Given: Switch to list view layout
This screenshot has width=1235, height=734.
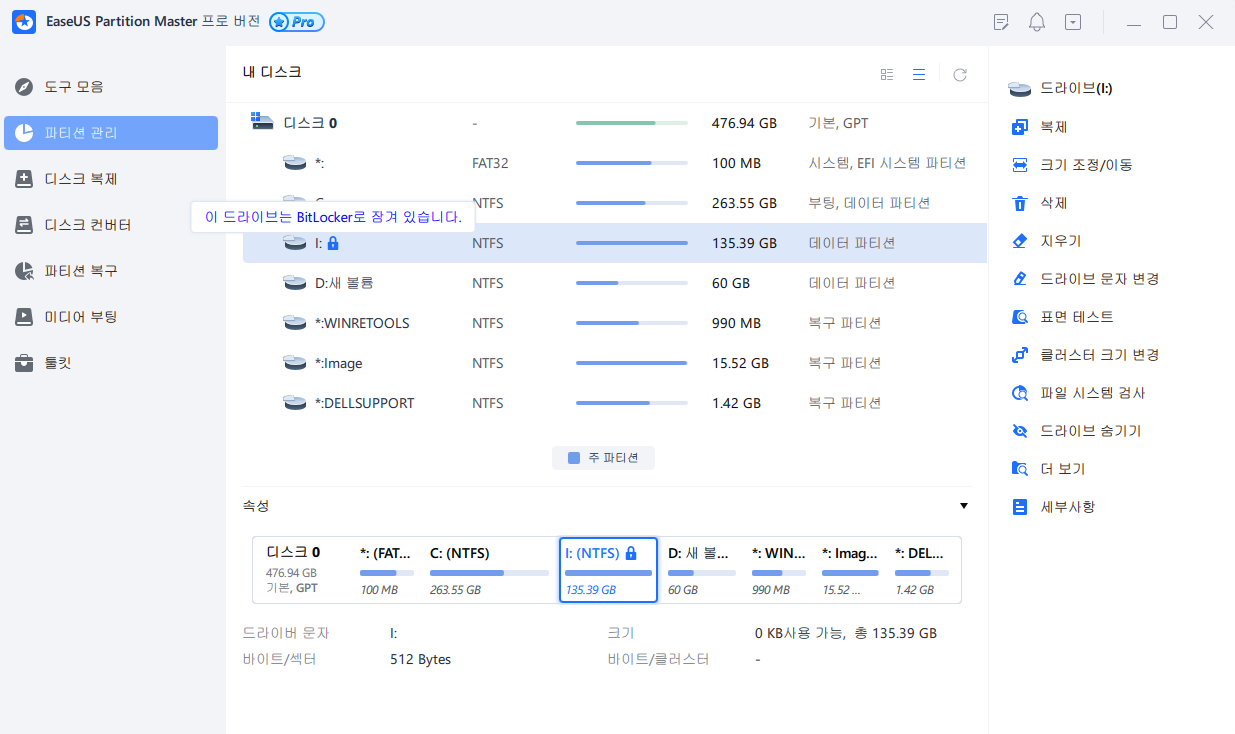Looking at the screenshot, I should pyautogui.click(x=919, y=74).
